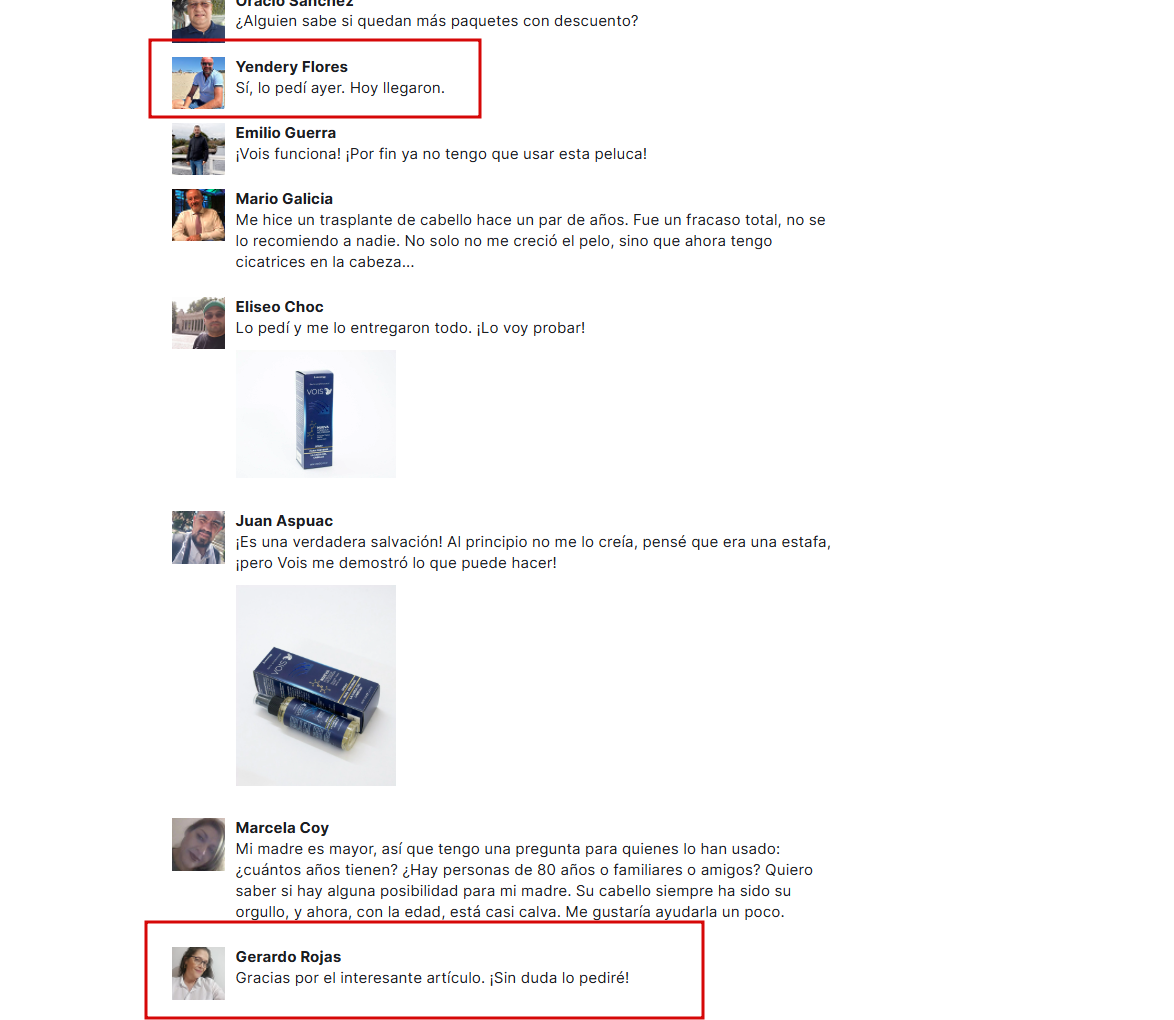The height and width of the screenshot is (1020, 1174).
Task: Click Gerardo Rojas's comment text
Action: (x=432, y=978)
